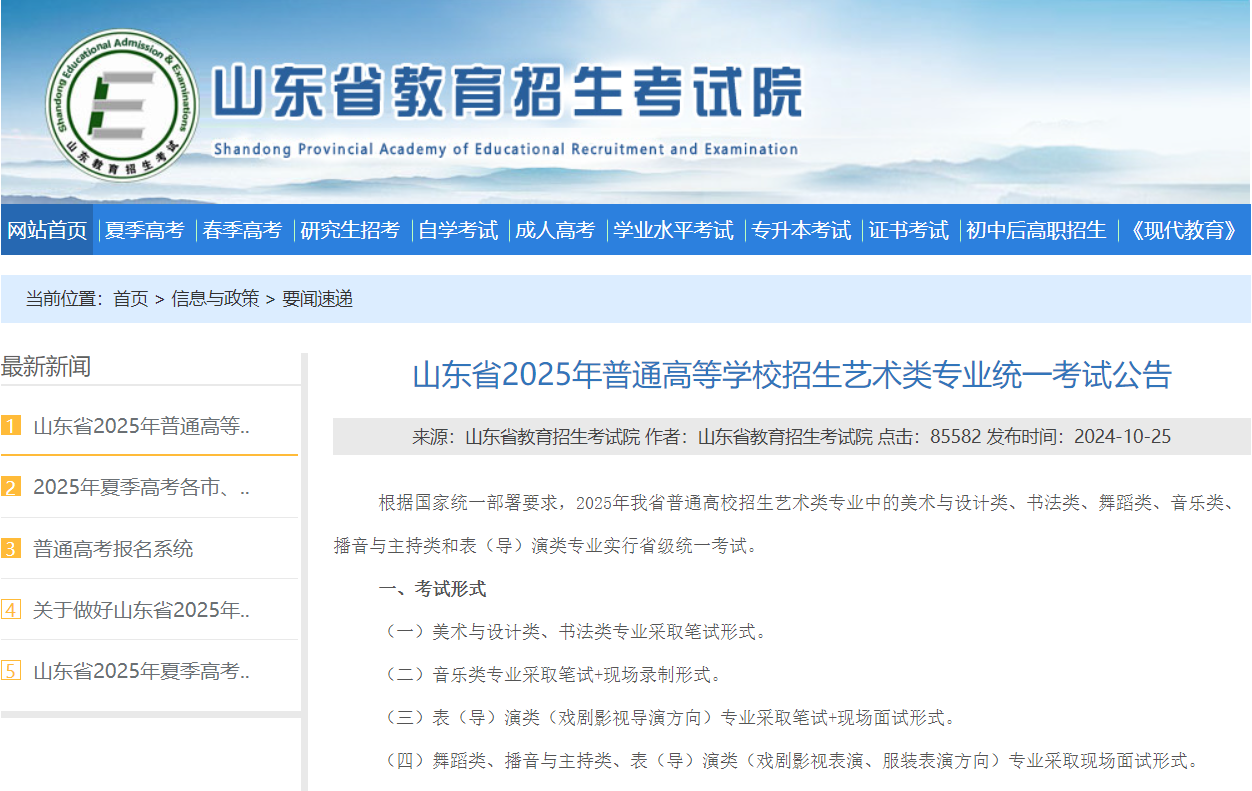Viewport: 1252px width, 791px height.
Task: Click the number 3 badge in news list
Action: pos(11,549)
